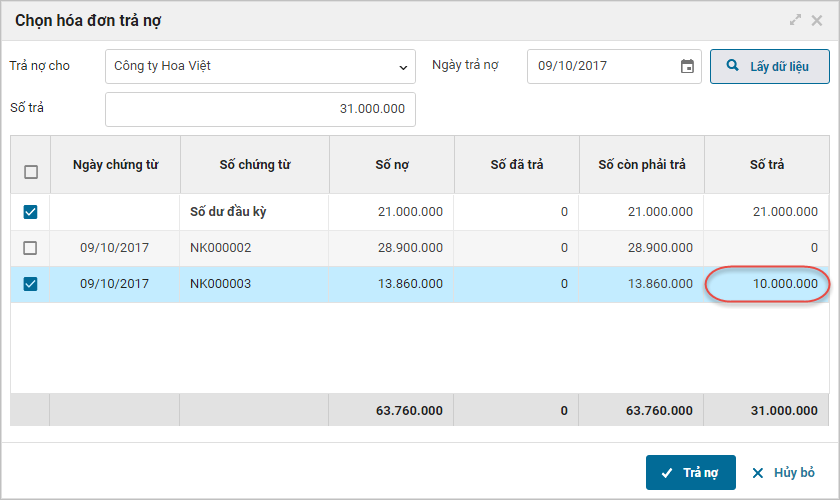Check the NK000002 row checkbox
840x500 pixels.
pos(31,248)
